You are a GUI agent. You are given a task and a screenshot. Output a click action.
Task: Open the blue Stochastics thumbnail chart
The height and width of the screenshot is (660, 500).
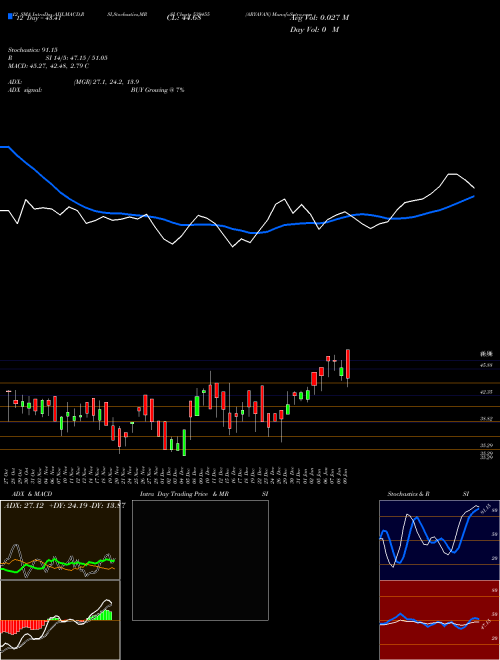[x=439, y=540]
